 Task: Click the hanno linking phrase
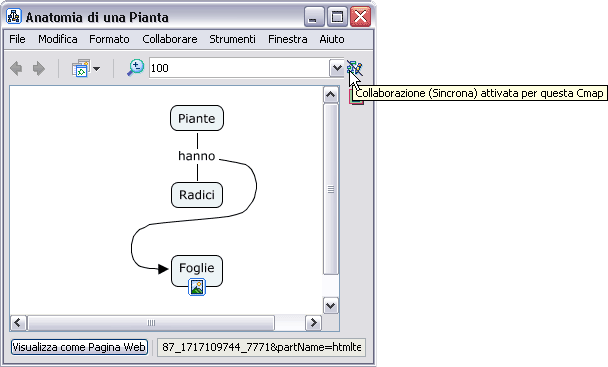tap(197, 156)
